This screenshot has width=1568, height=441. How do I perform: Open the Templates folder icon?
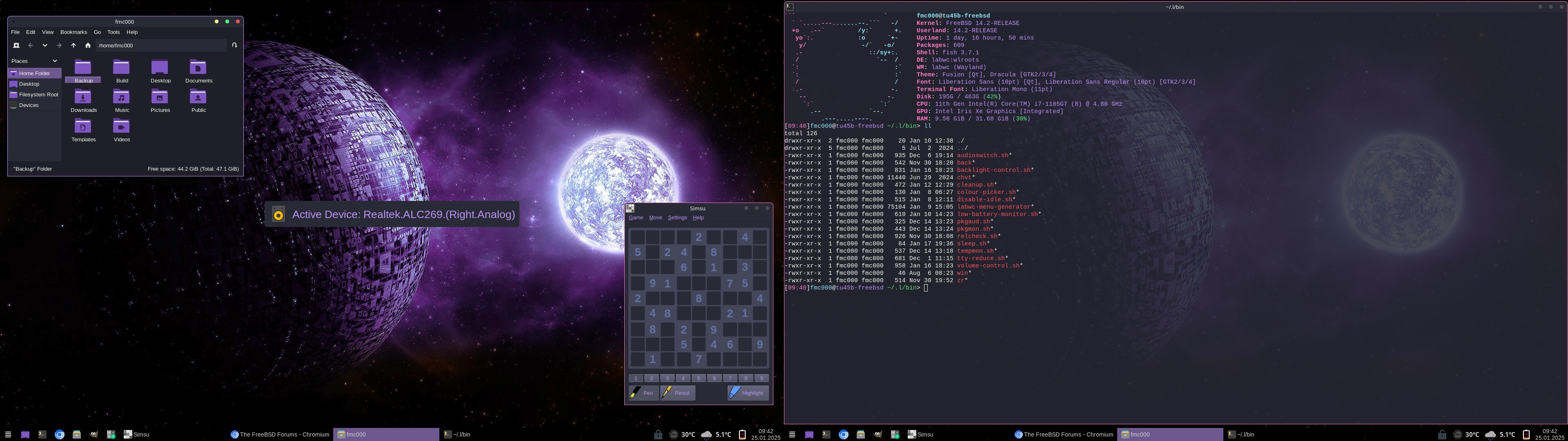83,130
